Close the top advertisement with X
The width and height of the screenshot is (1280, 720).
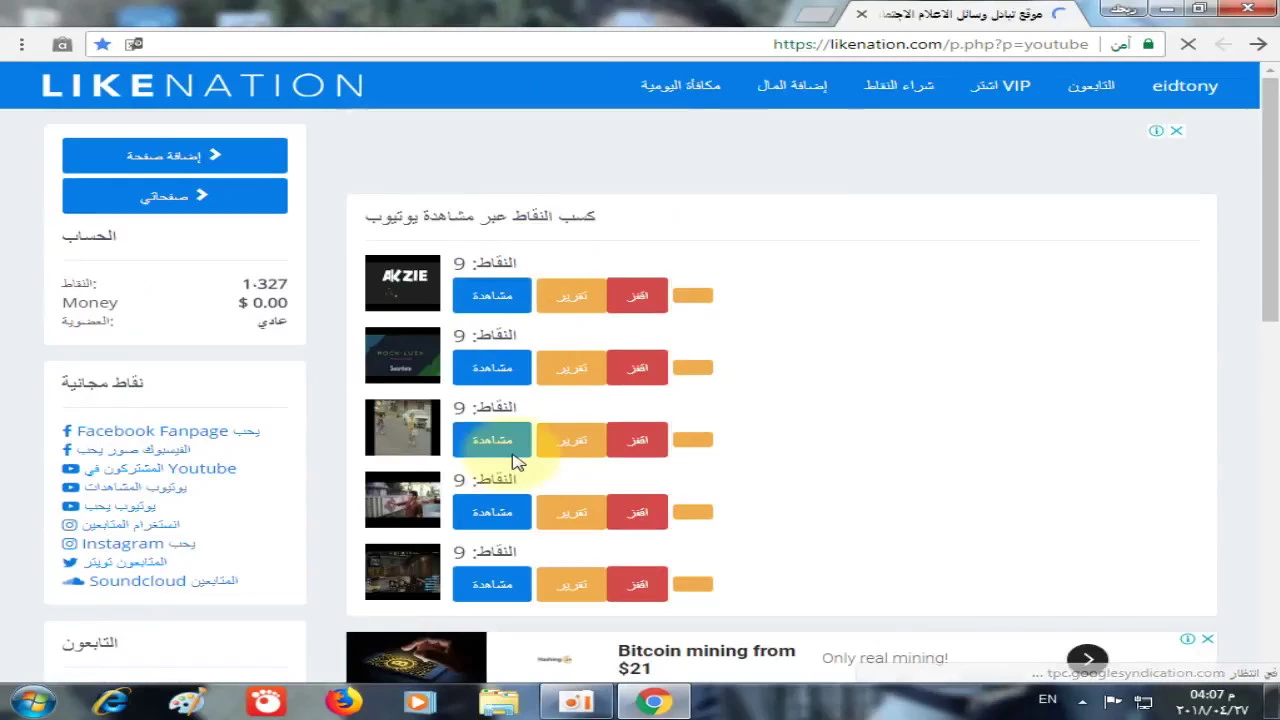pos(1177,131)
